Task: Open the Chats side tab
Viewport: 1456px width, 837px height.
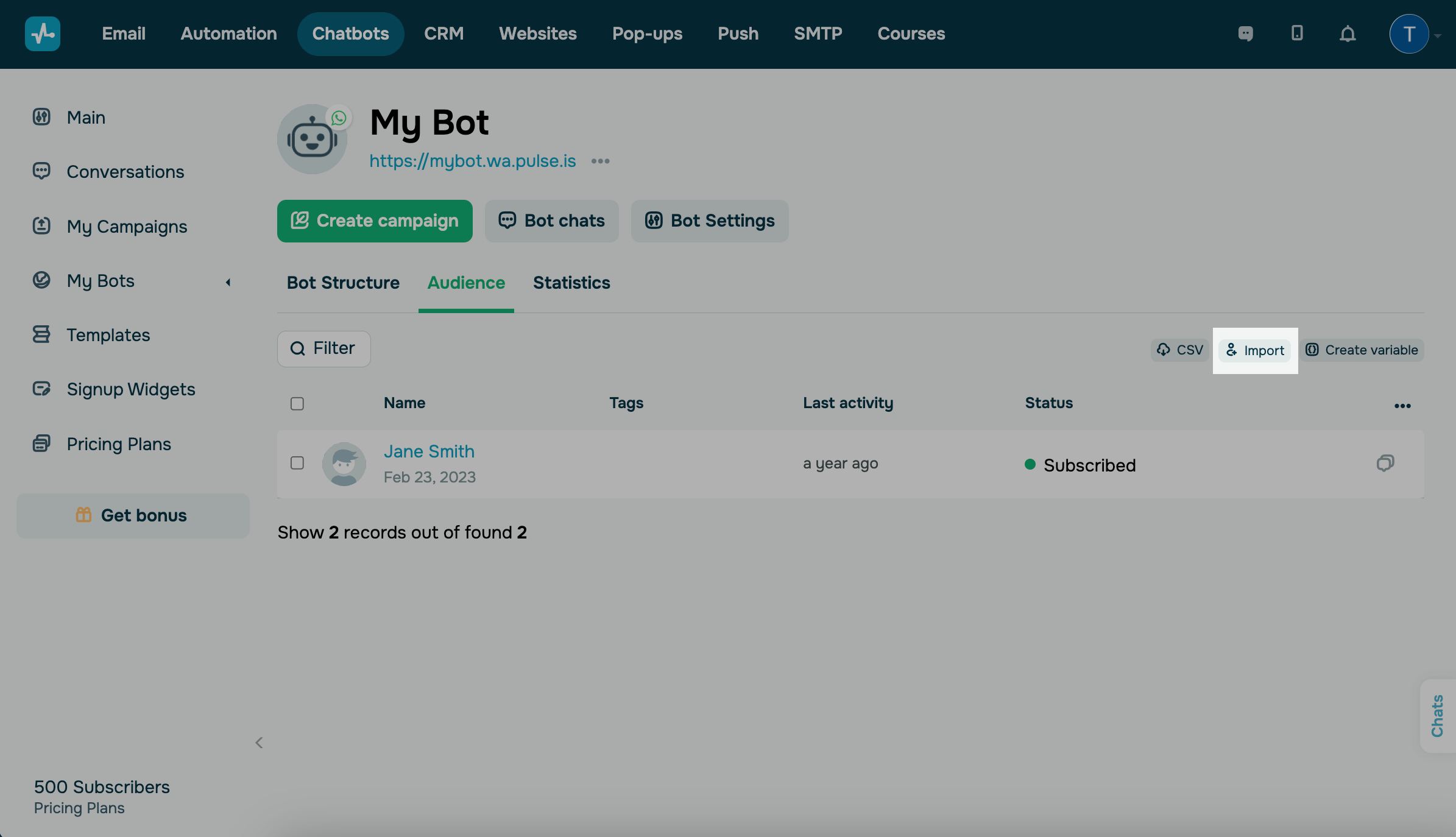Action: pos(1437,716)
